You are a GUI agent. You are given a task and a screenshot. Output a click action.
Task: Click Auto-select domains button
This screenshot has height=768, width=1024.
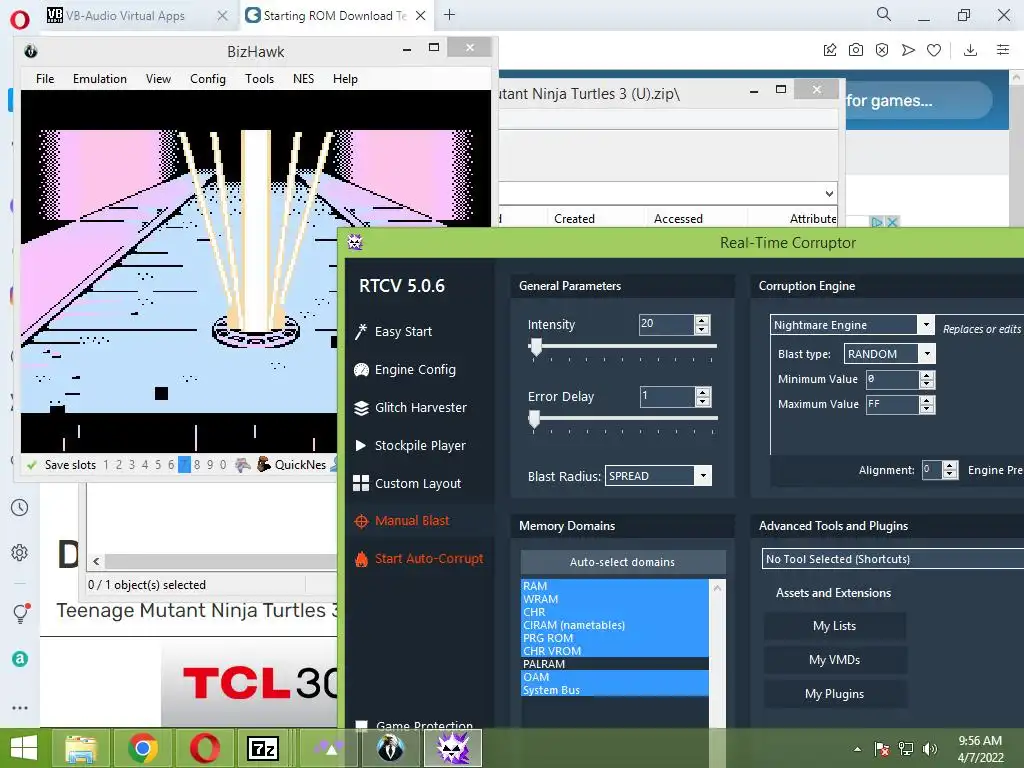[x=622, y=562]
